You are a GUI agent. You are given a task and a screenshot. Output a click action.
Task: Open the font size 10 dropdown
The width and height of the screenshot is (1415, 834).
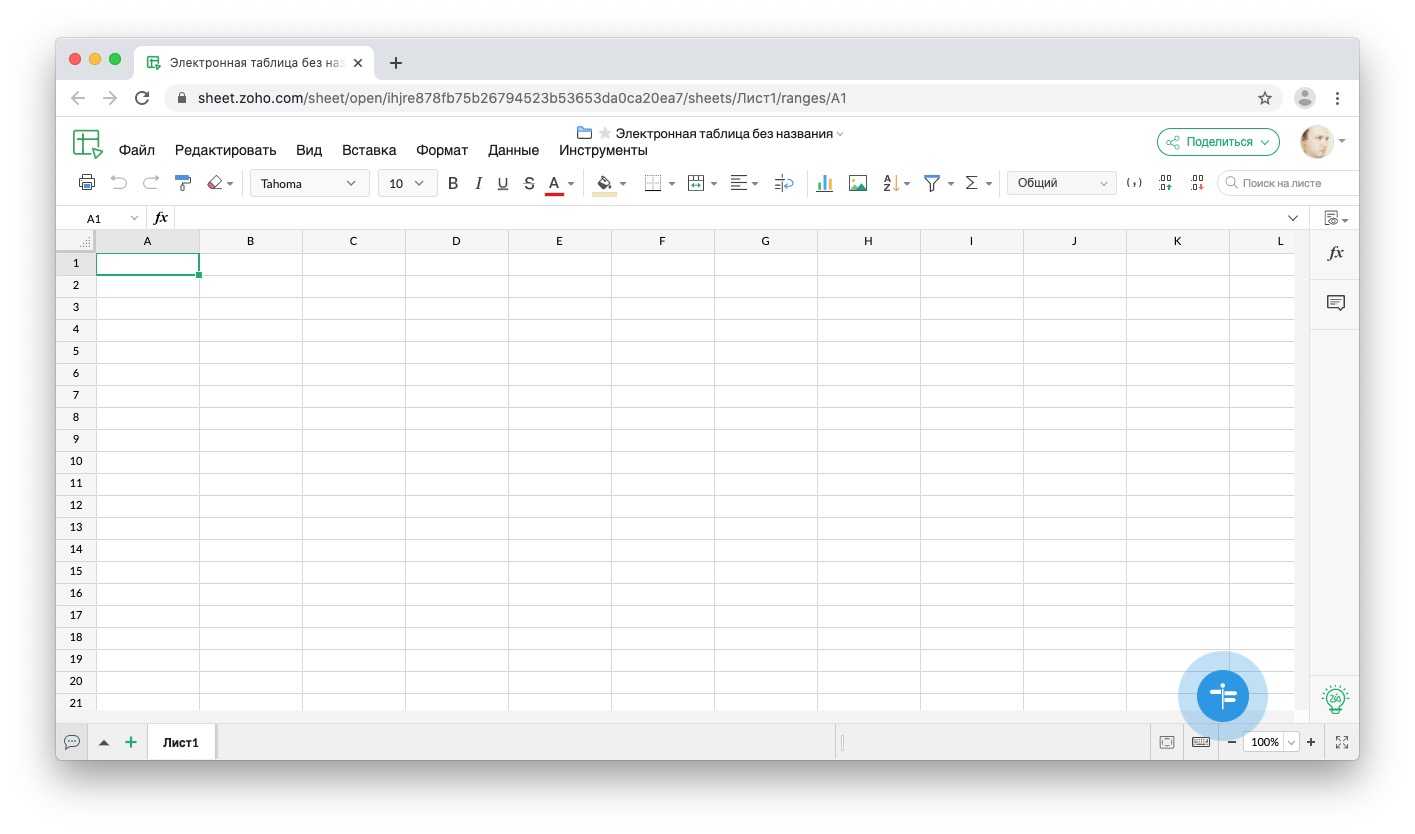click(406, 183)
